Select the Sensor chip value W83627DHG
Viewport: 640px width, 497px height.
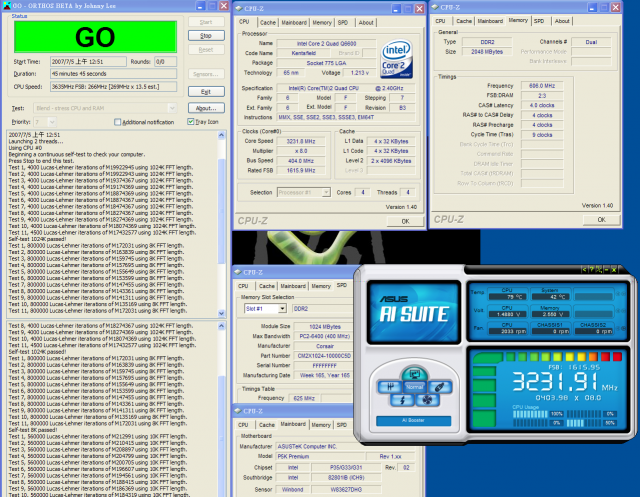click(346, 489)
